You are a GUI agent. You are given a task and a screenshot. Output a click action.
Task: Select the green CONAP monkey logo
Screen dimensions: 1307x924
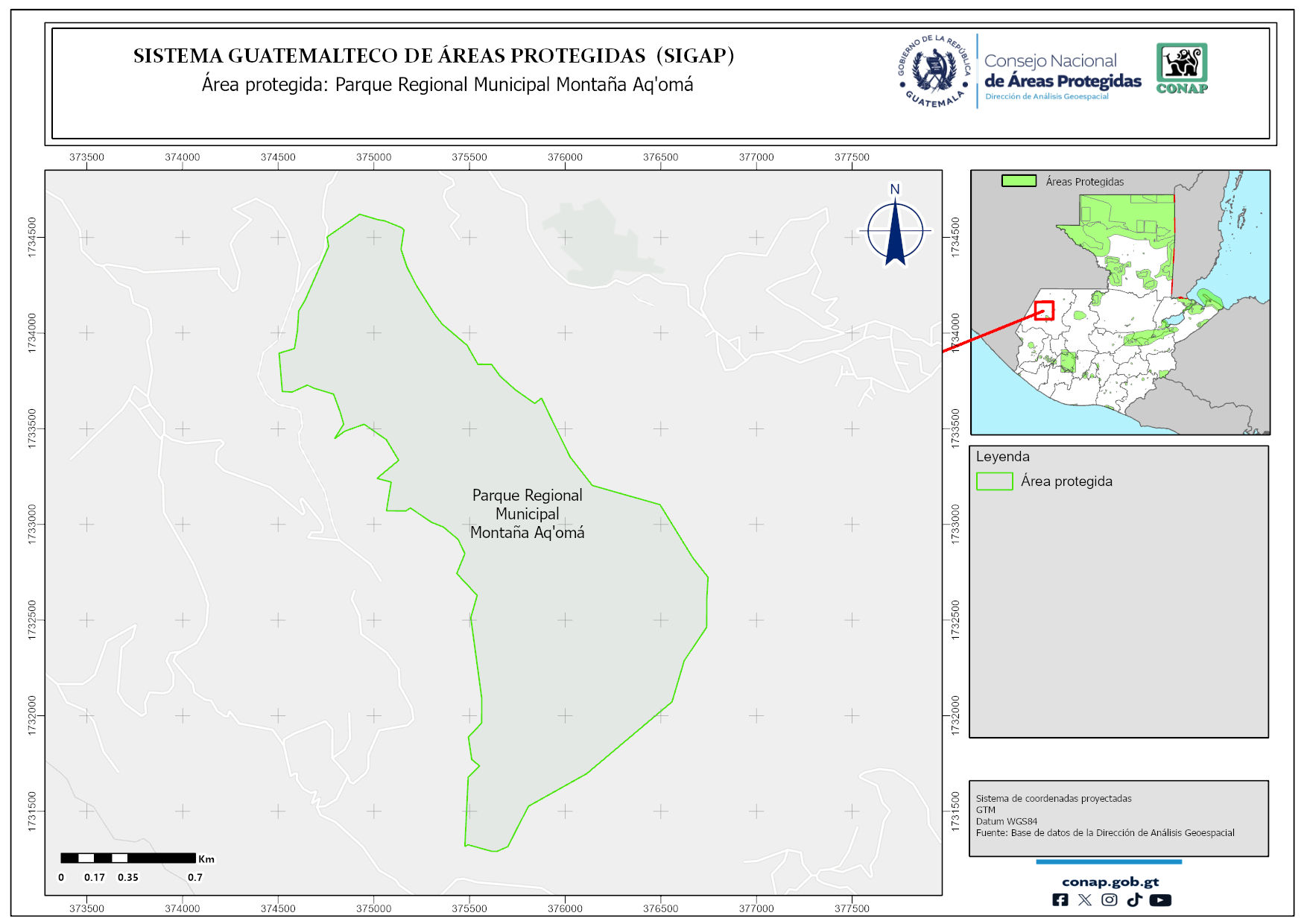pos(1182,67)
